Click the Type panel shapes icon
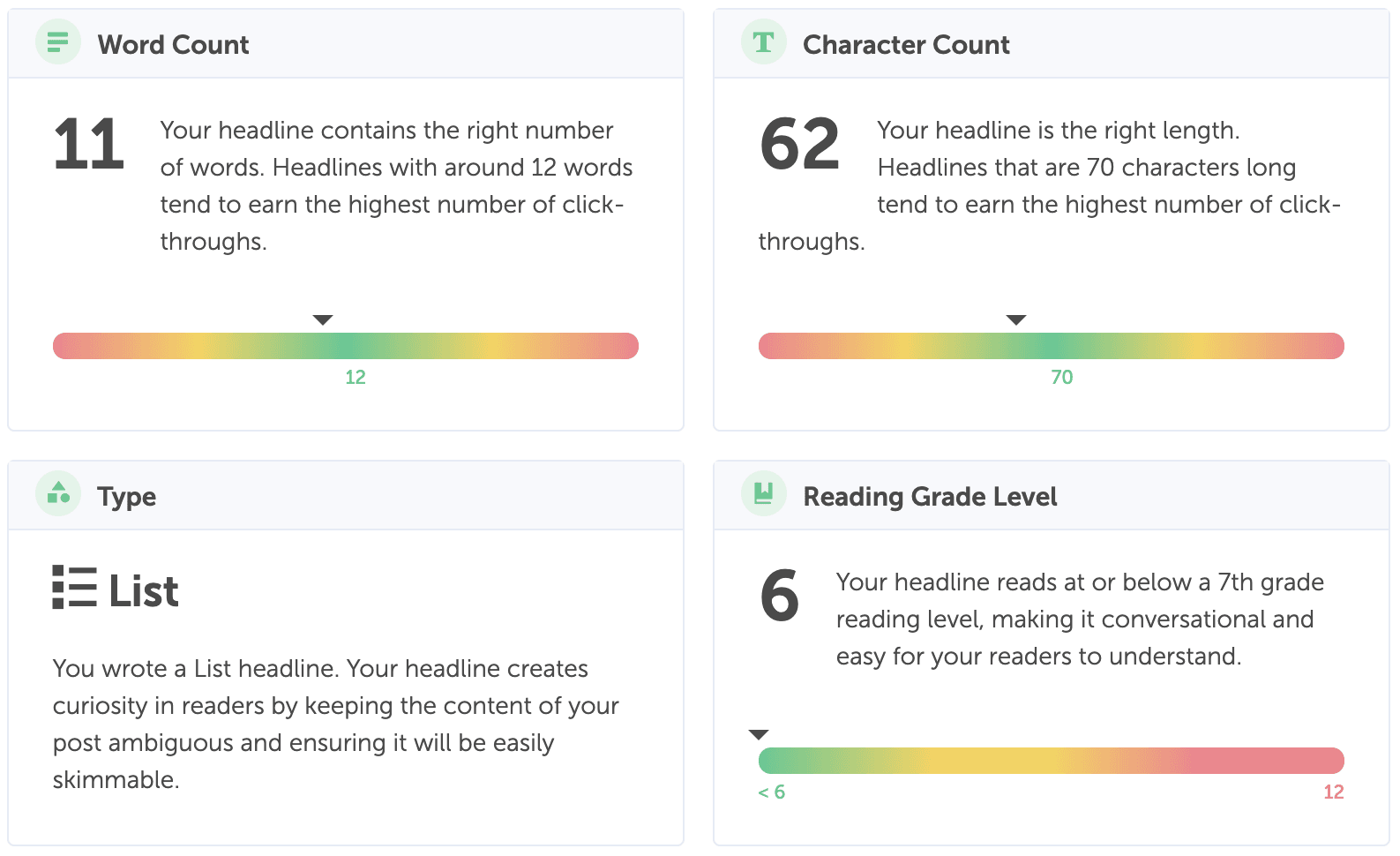Screen dimensions: 1400x856 tap(57, 494)
